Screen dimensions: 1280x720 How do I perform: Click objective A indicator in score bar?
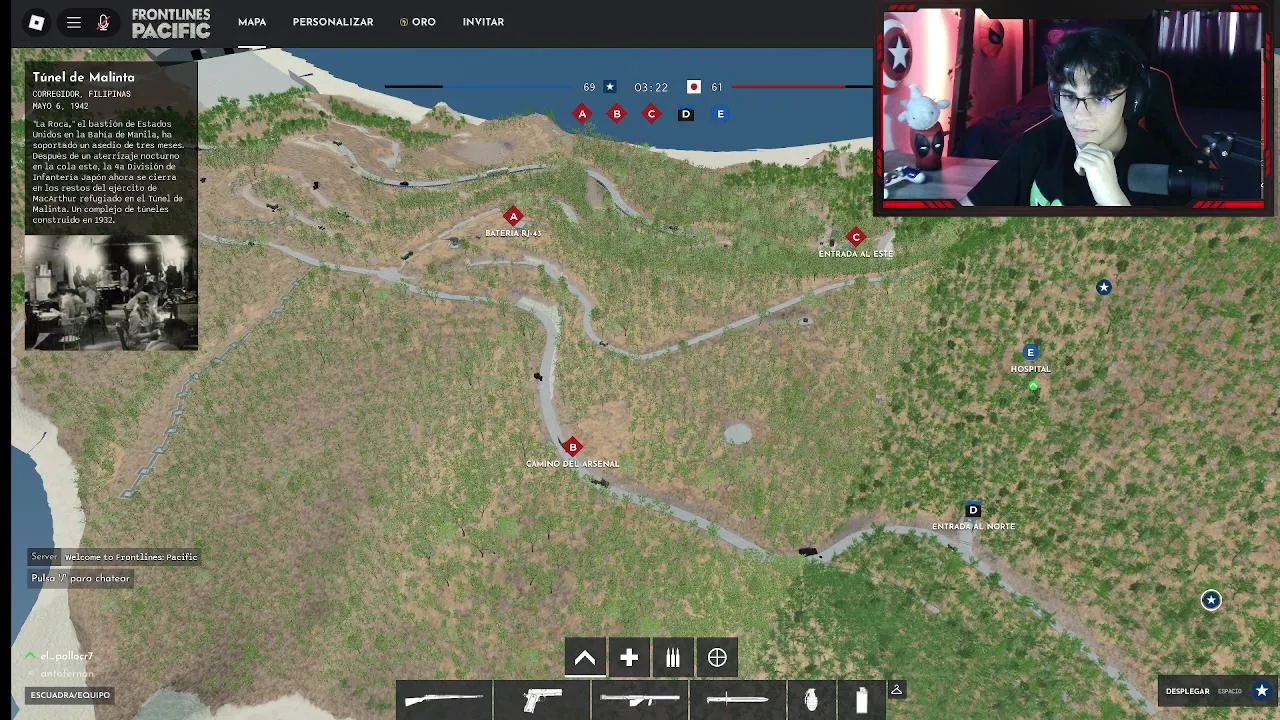click(582, 114)
